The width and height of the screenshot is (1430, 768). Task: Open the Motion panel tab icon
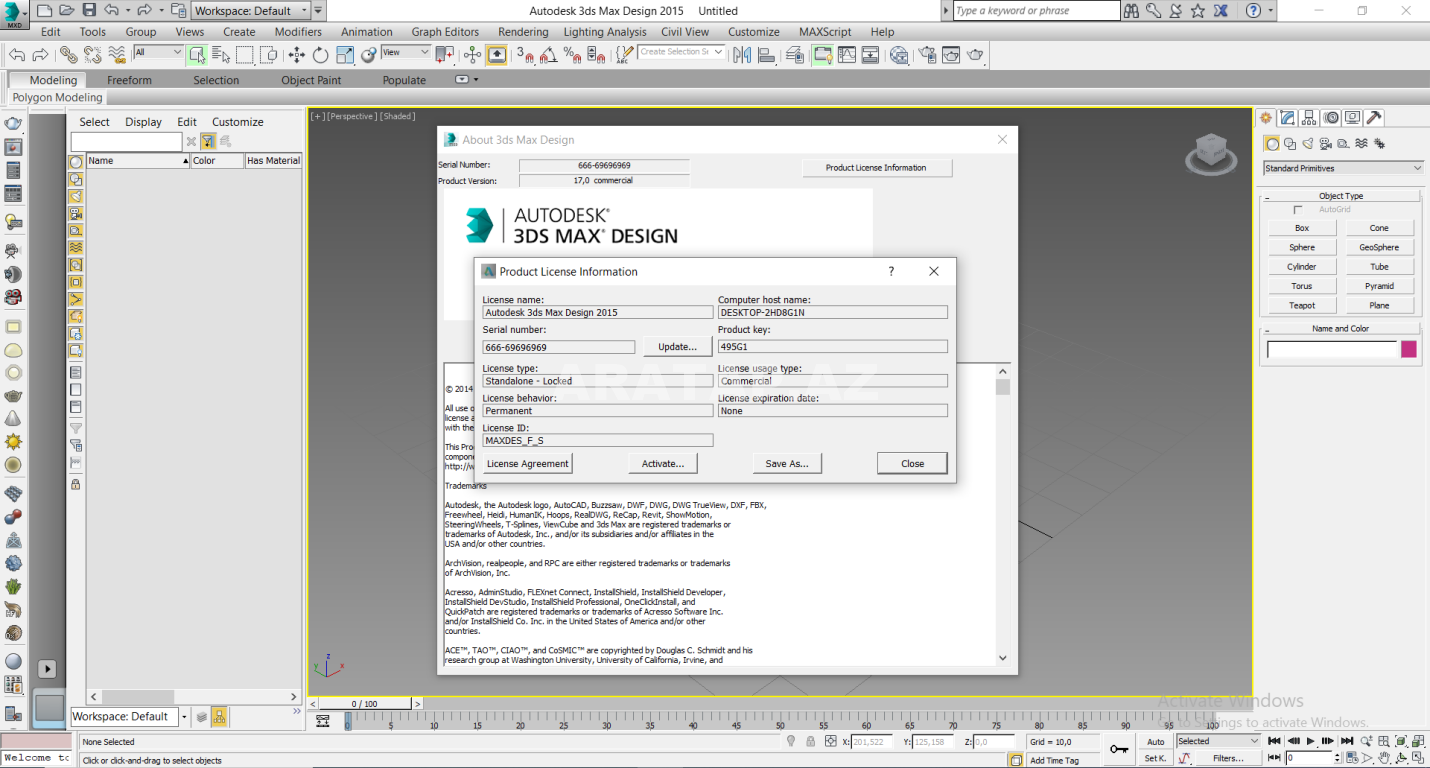point(1331,117)
